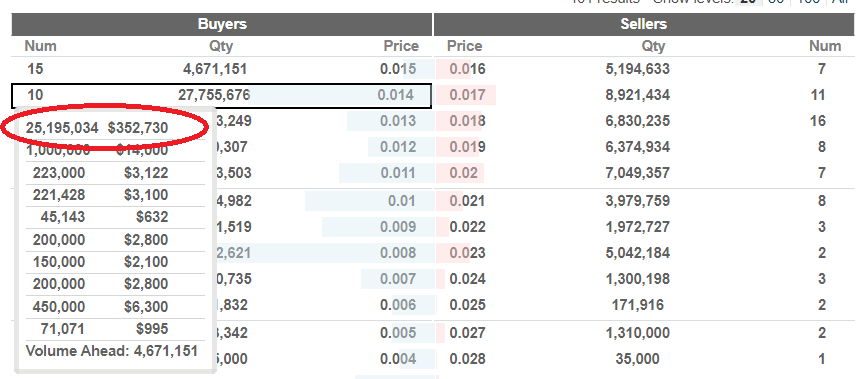Select seller quantity 6,830,235

pyautogui.click(x=638, y=121)
